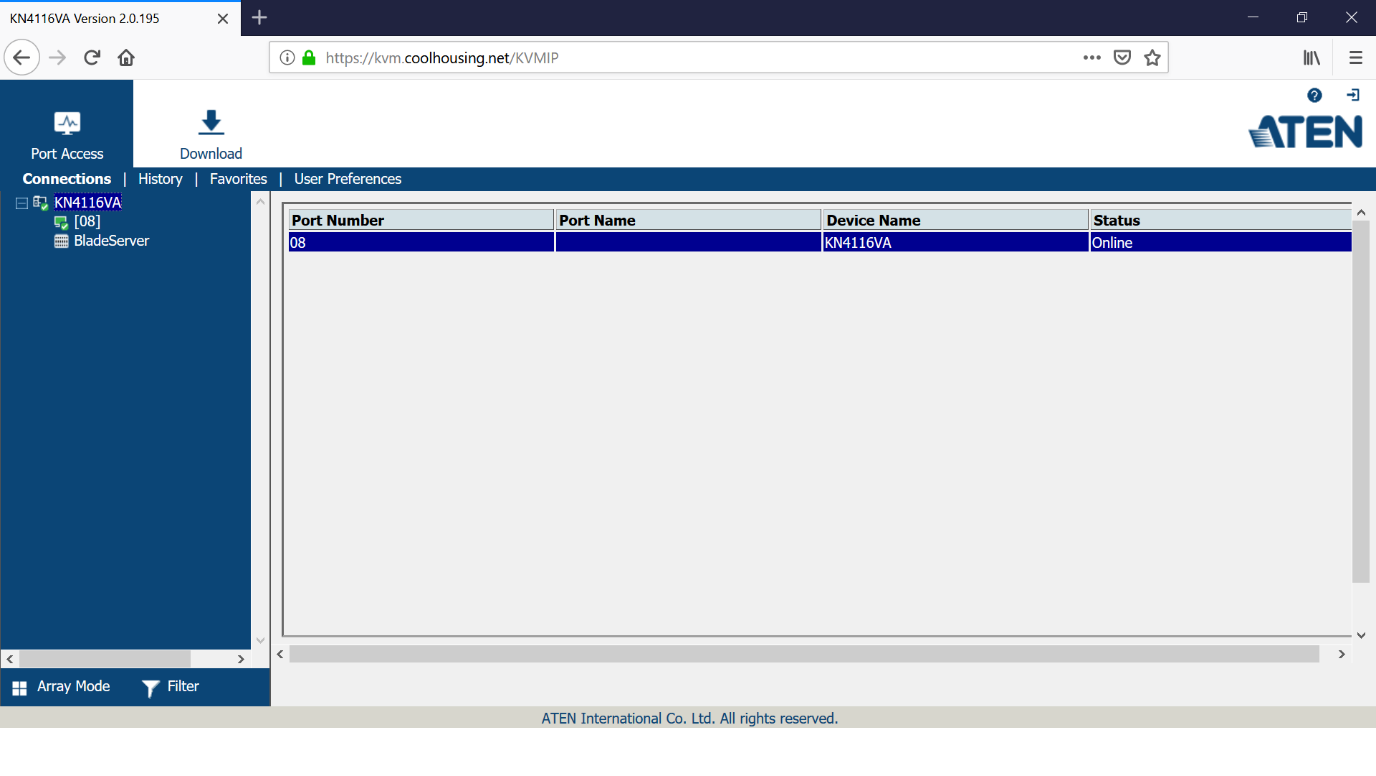The height and width of the screenshot is (776, 1376).
Task: Click table scroll-down arrow
Action: coord(1361,635)
